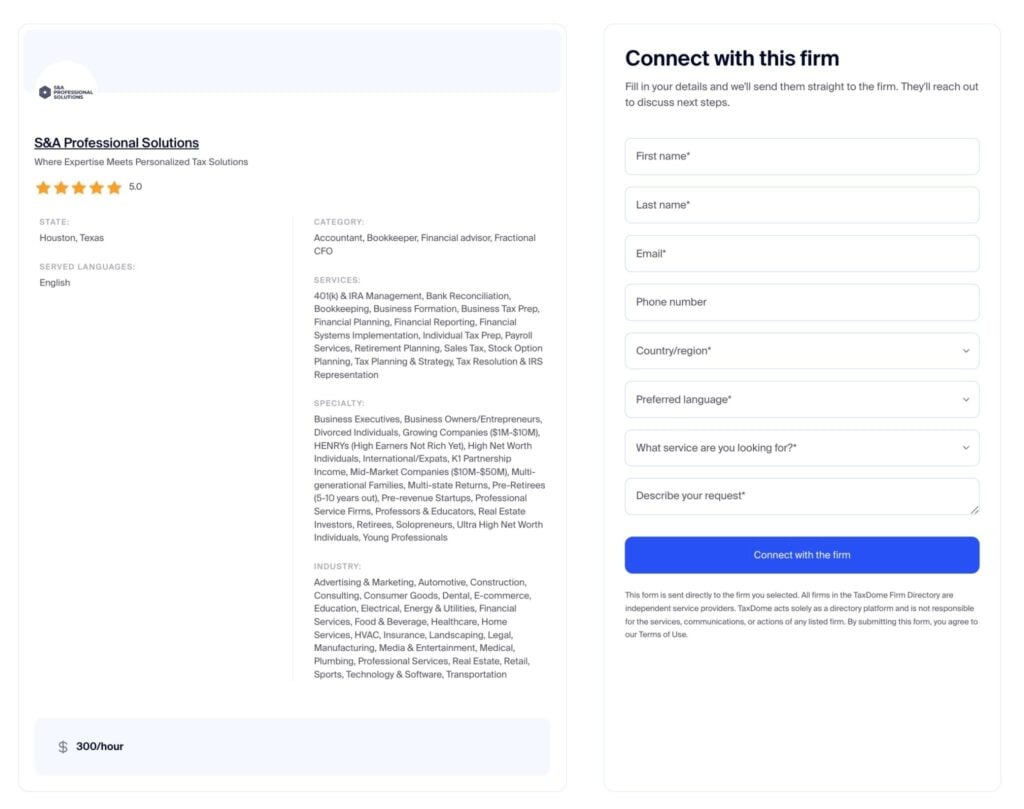Click the five-star rating icons

coord(79,188)
